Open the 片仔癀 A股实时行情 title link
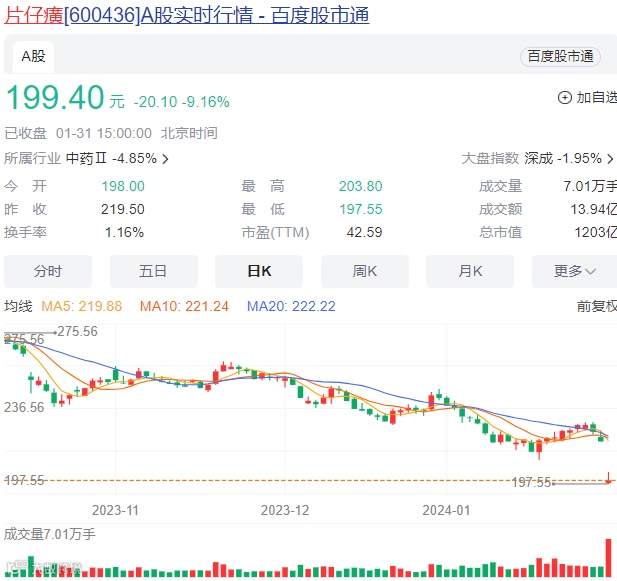This screenshot has width=617, height=581. click(x=187, y=16)
